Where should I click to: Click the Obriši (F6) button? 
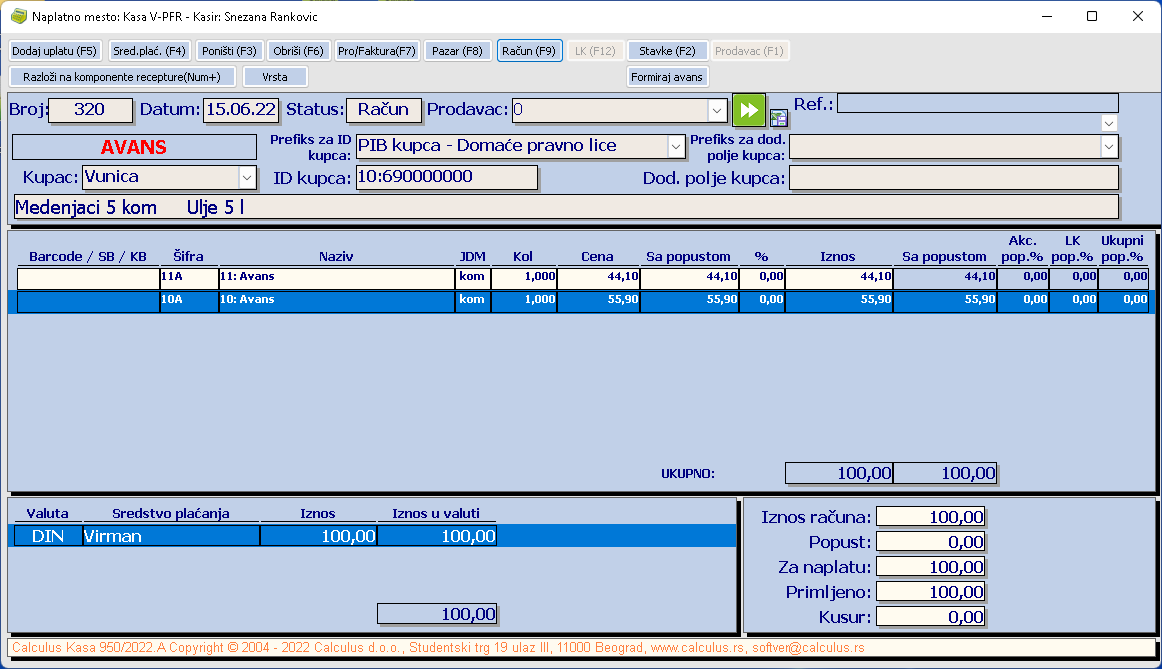[298, 50]
